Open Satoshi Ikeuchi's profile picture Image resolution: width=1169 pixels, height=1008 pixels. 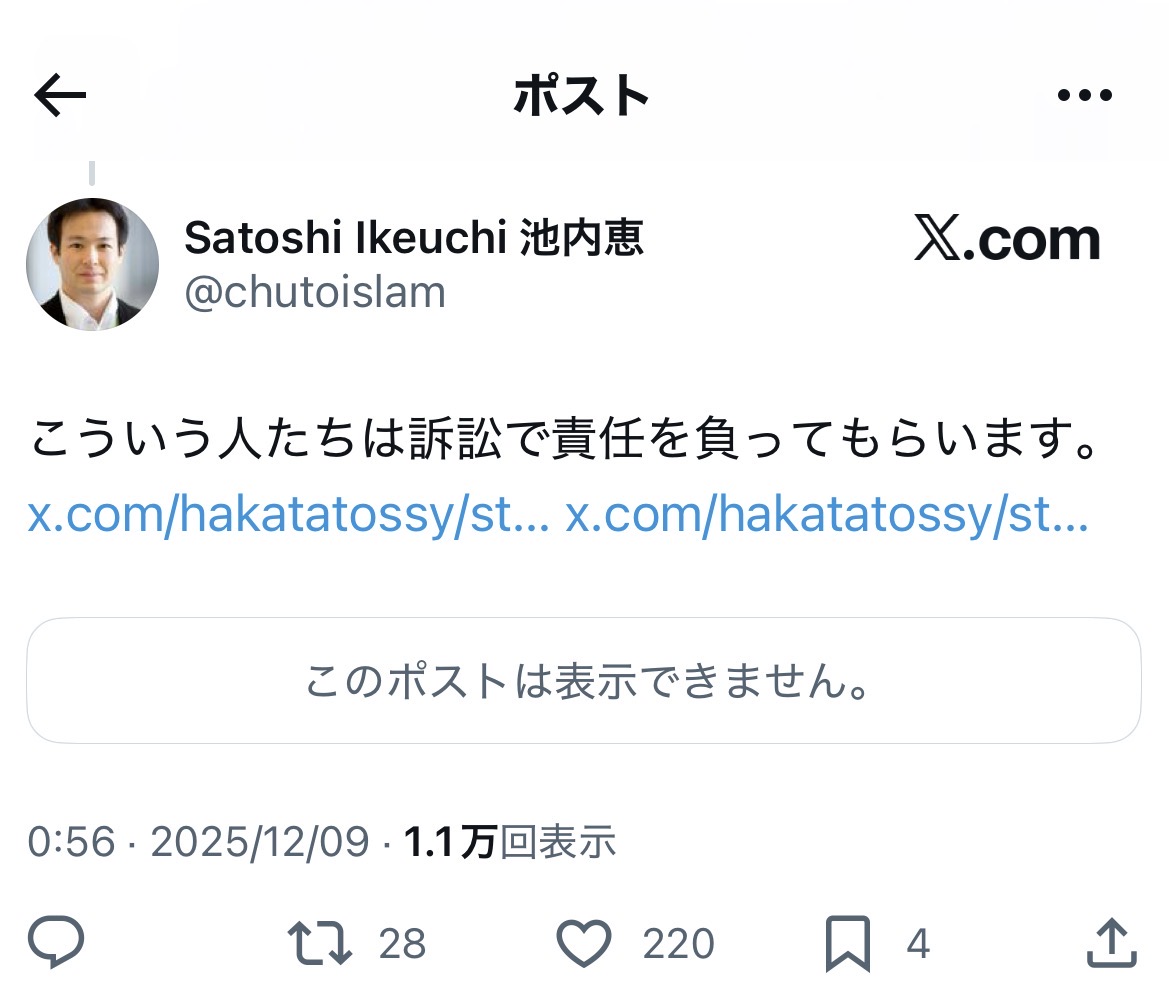(x=92, y=264)
